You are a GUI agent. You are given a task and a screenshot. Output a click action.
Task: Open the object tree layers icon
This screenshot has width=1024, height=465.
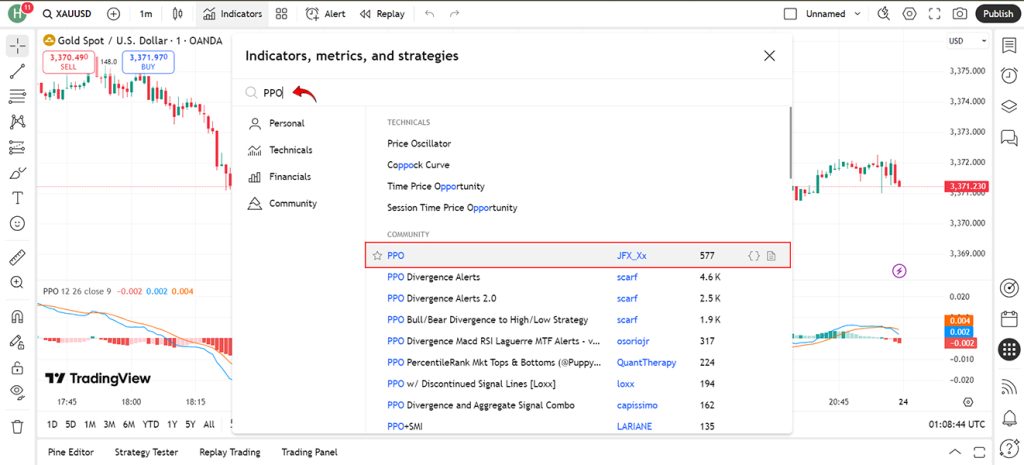point(1009,106)
